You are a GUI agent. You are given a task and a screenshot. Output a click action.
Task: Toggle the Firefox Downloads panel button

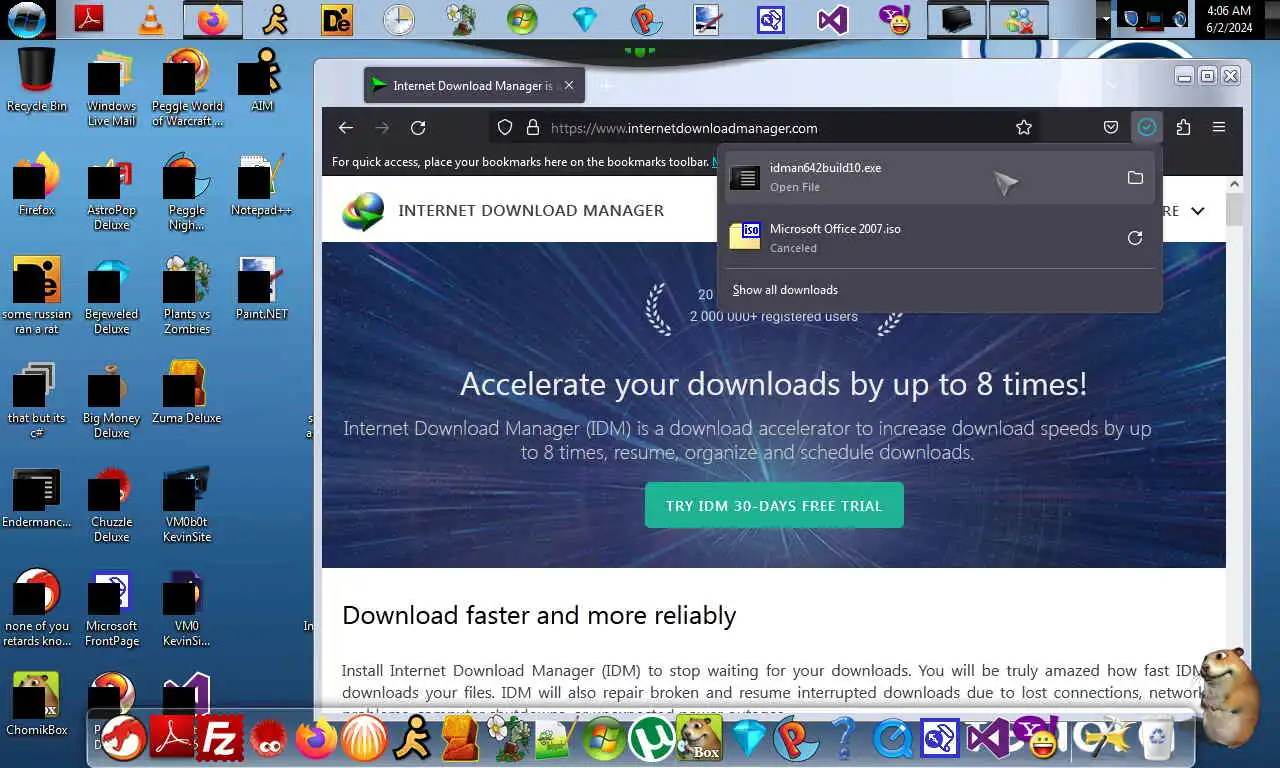pyautogui.click(x=1147, y=127)
